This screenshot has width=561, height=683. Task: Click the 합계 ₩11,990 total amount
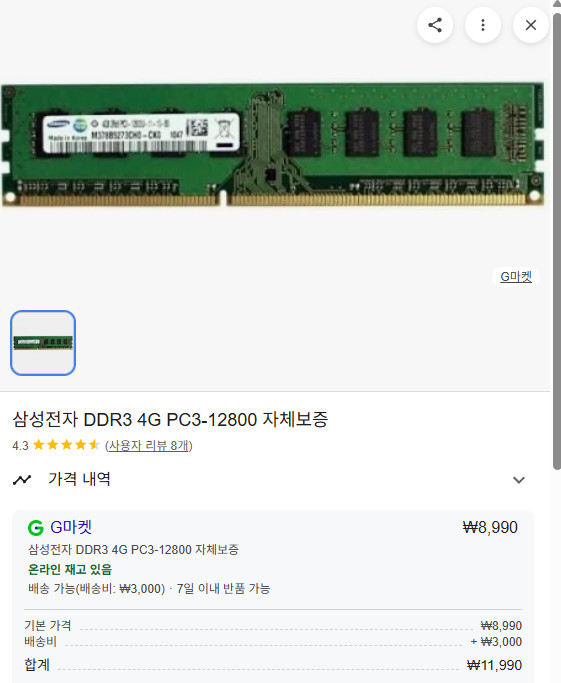coord(494,665)
